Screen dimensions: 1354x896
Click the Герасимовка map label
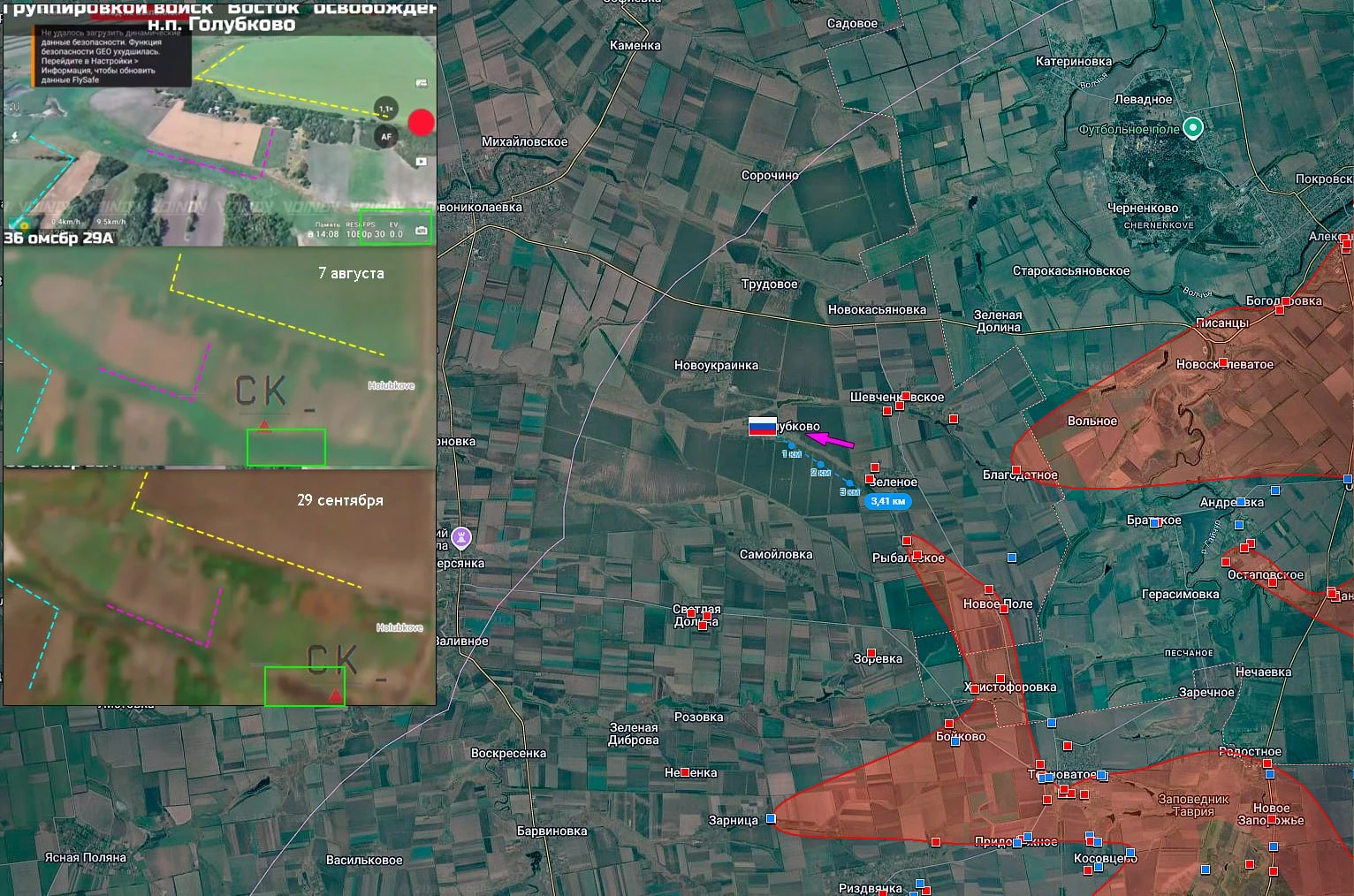pos(1181,594)
